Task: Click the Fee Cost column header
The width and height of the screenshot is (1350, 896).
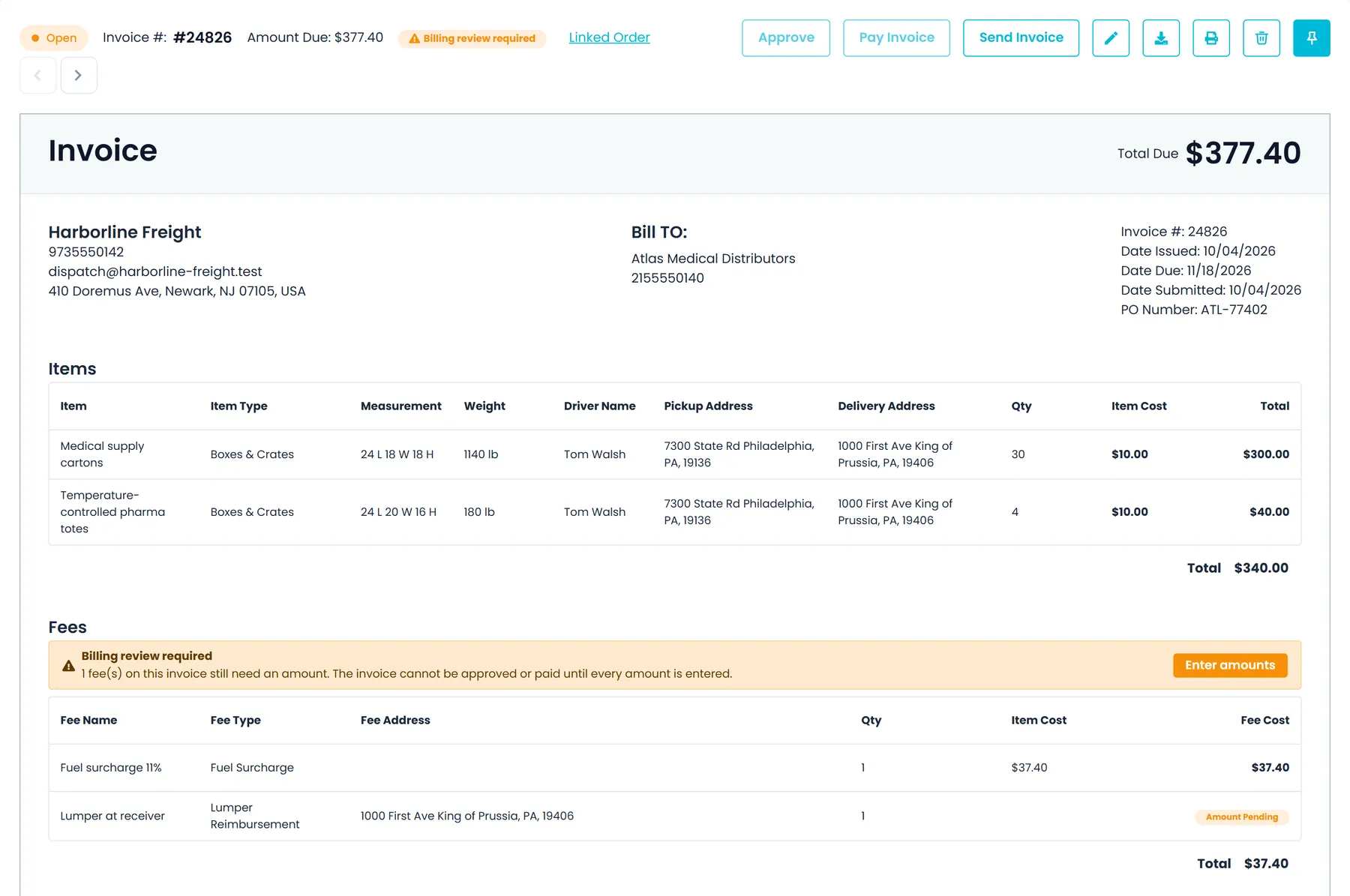Action: pyautogui.click(x=1264, y=721)
